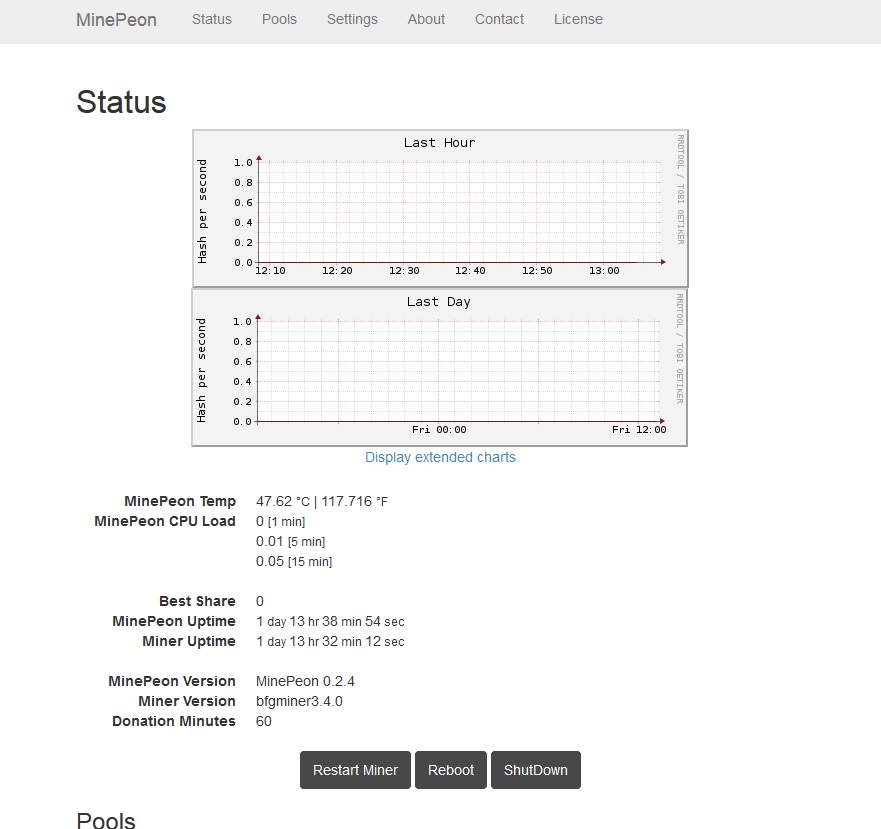This screenshot has height=829, width=881.
Task: Open the Pools nav item
Action: pos(279,19)
